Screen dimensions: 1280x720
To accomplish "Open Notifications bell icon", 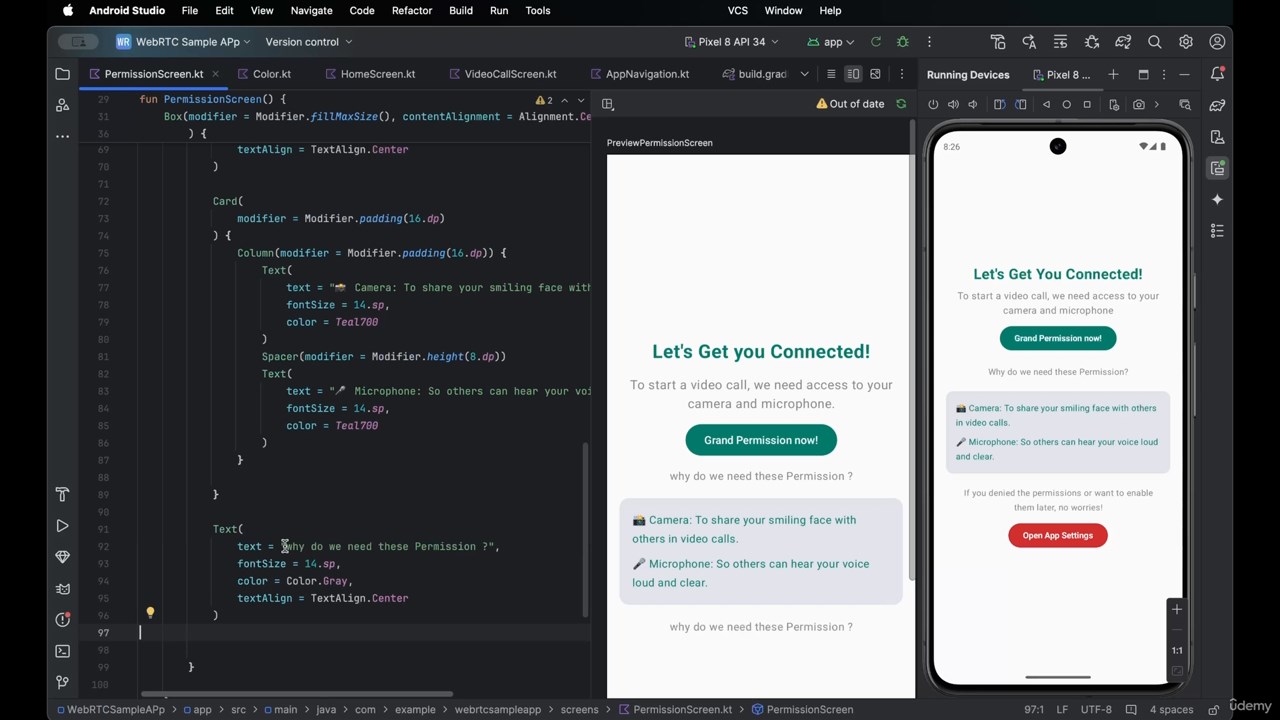I will click(1217, 74).
